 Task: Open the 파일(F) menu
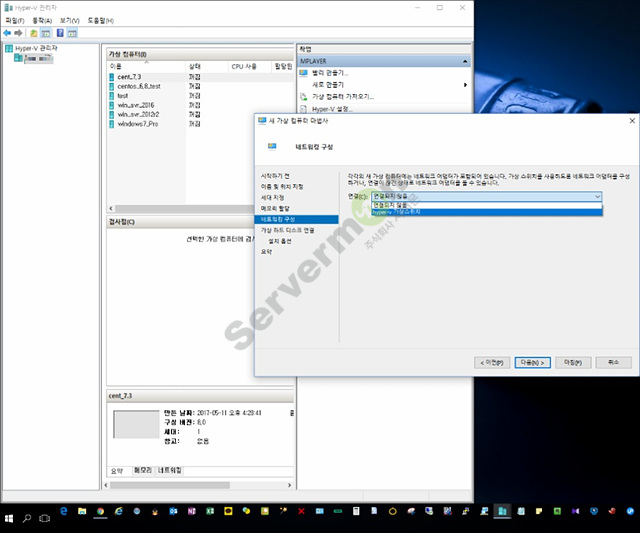coord(15,20)
